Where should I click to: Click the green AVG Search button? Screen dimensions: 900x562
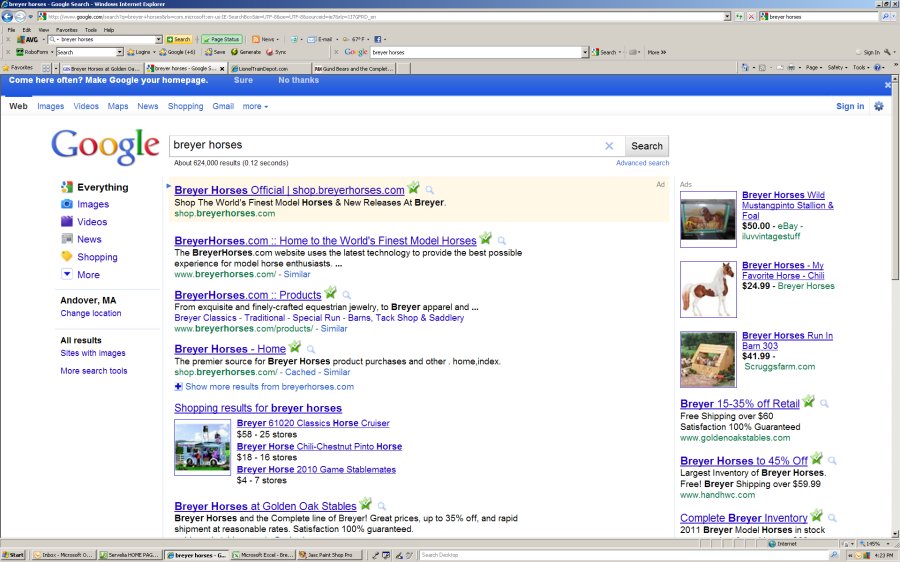coord(179,39)
